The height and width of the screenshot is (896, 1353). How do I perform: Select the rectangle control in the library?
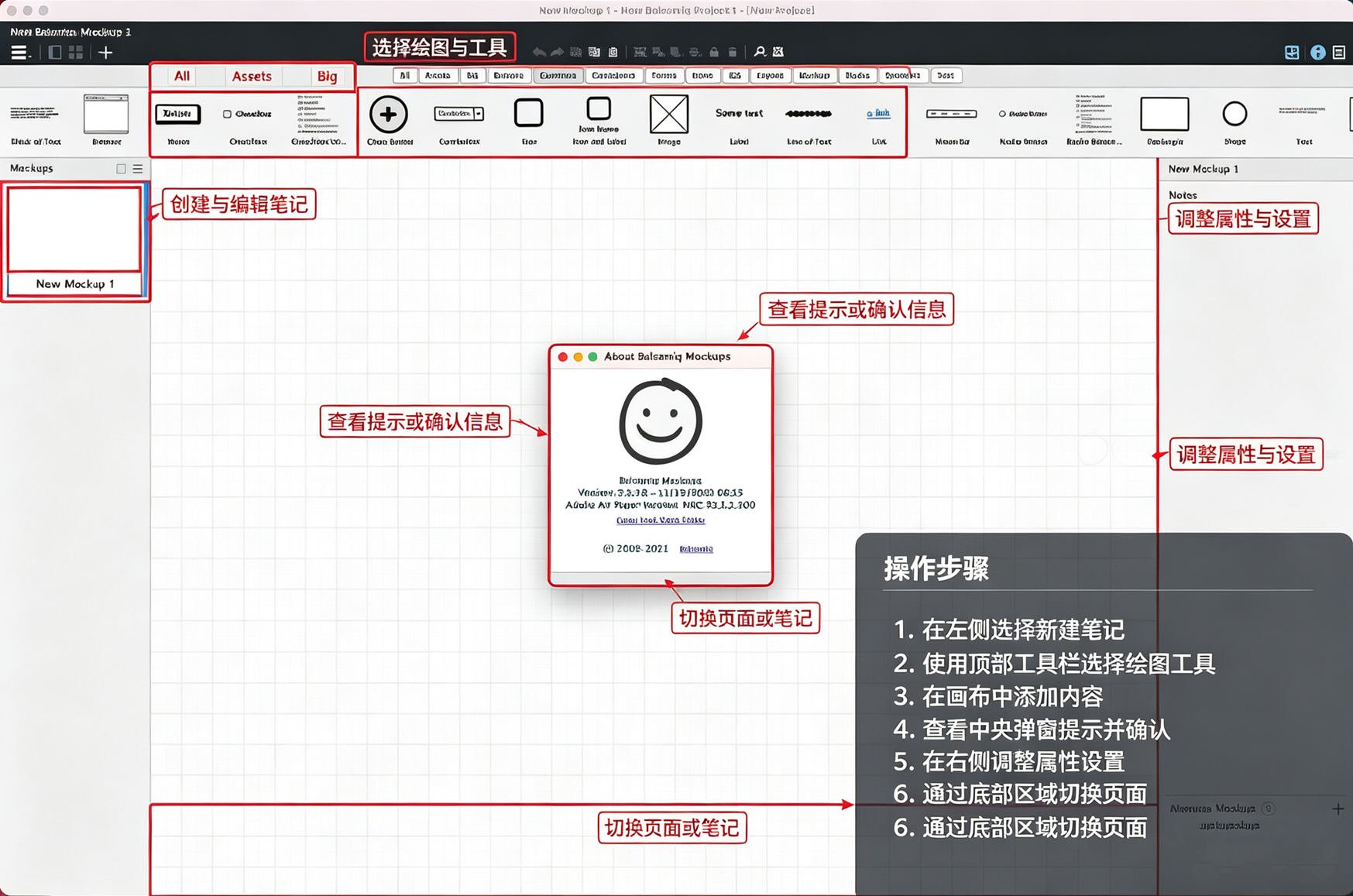coord(1165,120)
